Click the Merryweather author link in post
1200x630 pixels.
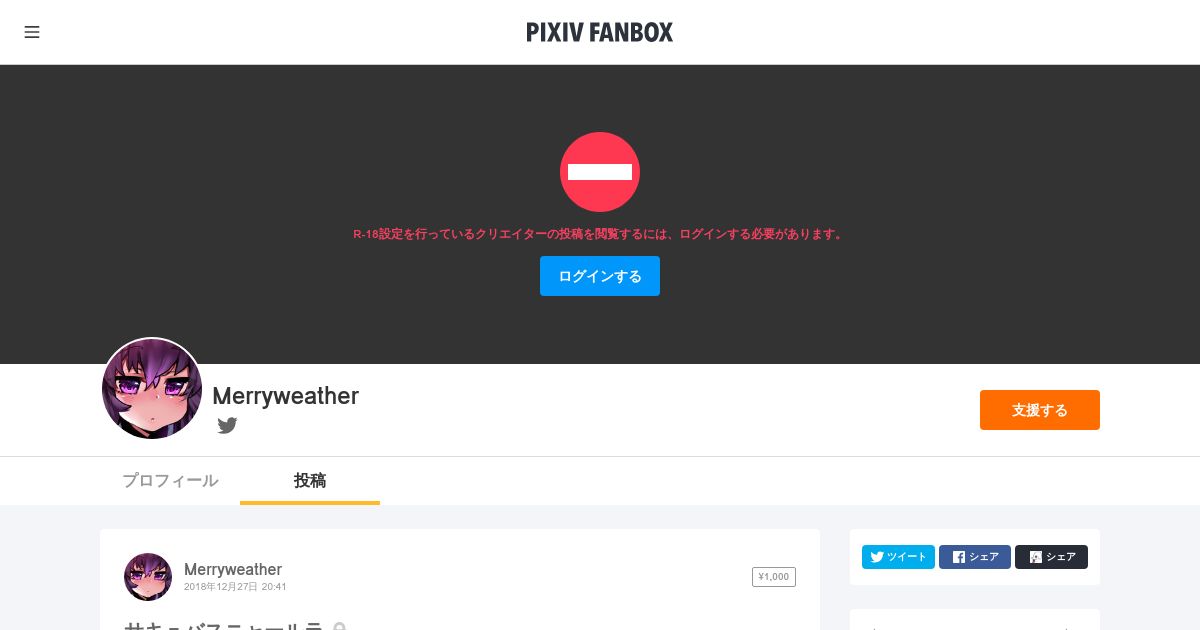233,569
